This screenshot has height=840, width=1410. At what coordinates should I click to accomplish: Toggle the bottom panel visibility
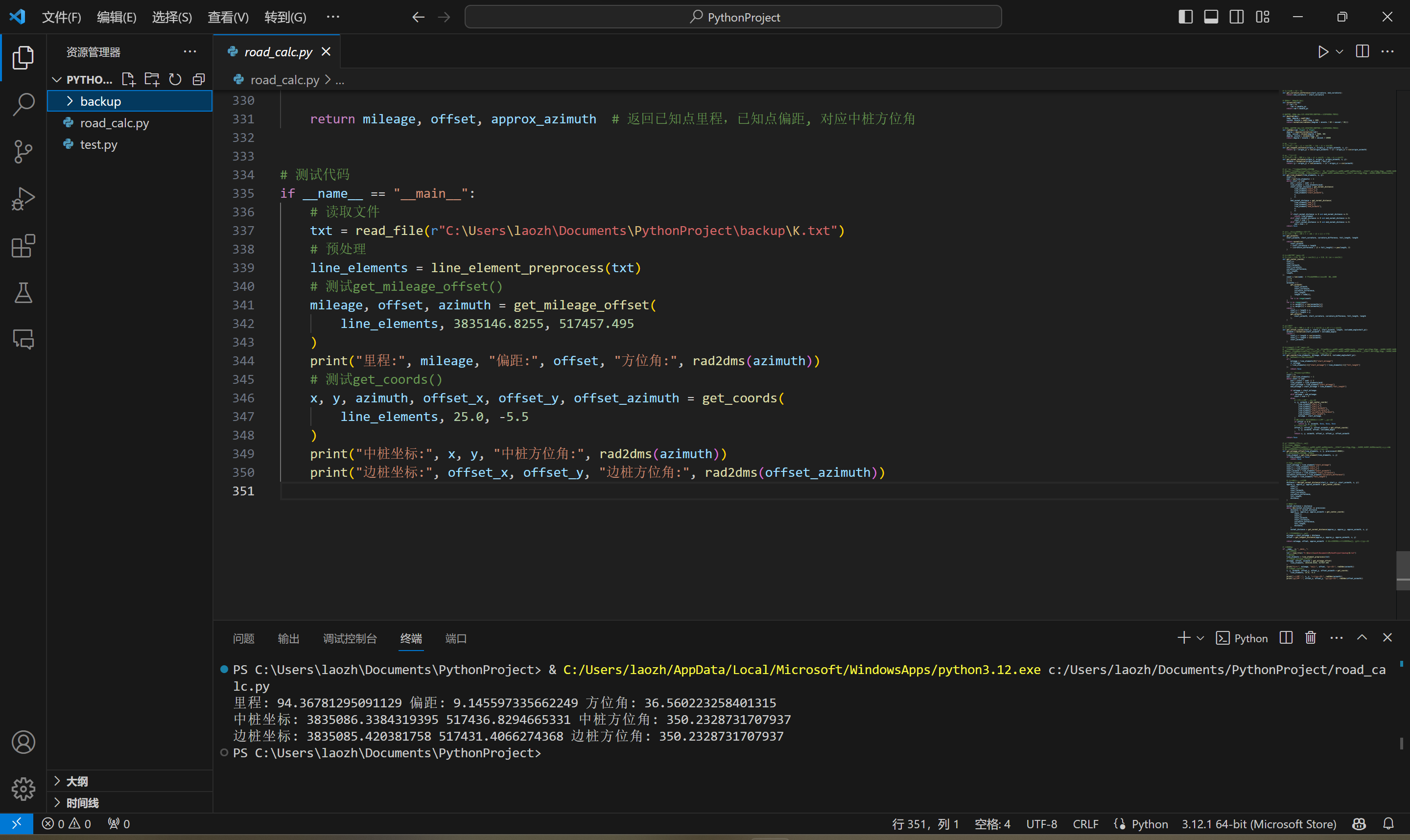click(x=1211, y=17)
